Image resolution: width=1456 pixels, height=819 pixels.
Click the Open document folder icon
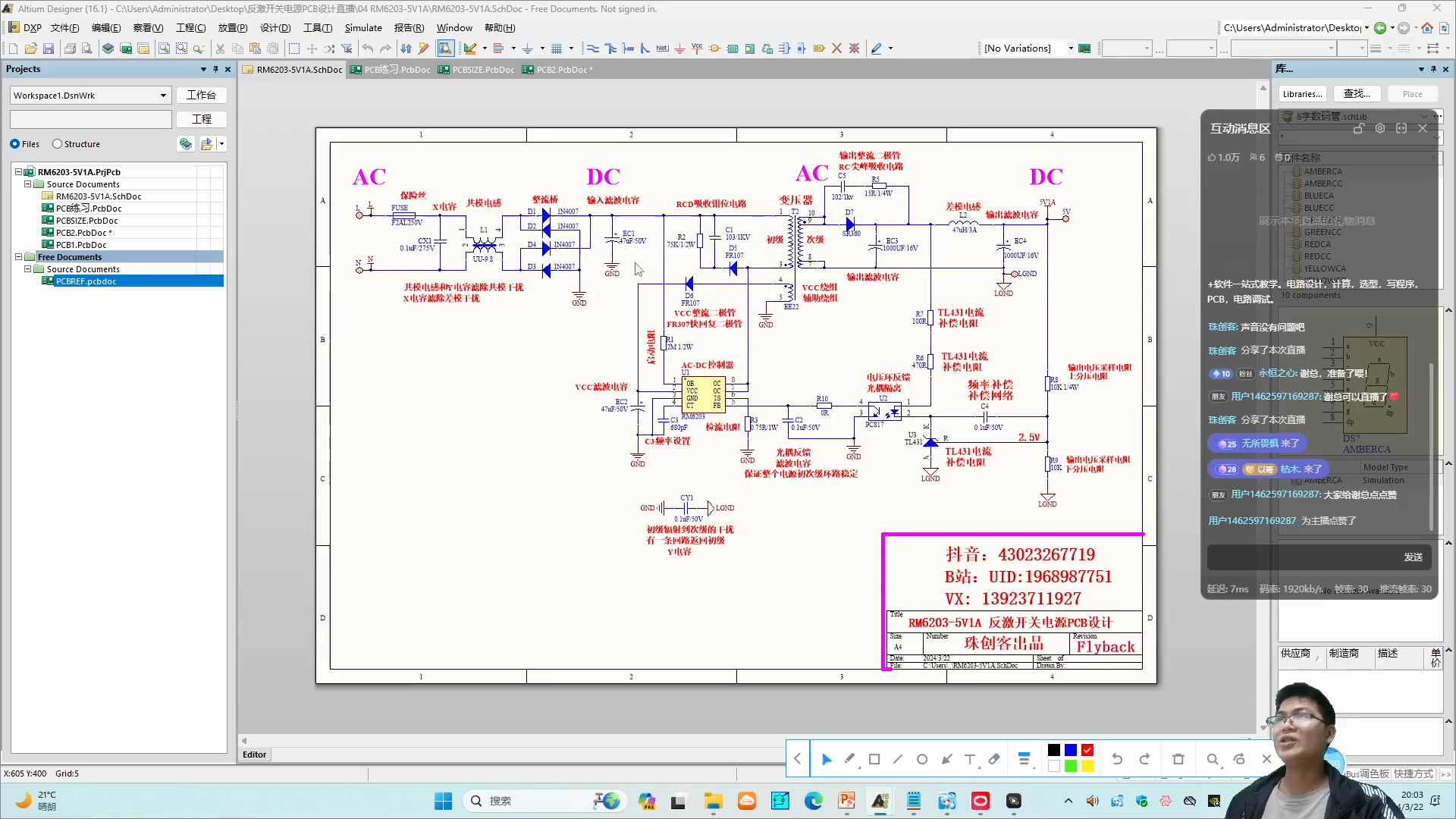pos(30,49)
